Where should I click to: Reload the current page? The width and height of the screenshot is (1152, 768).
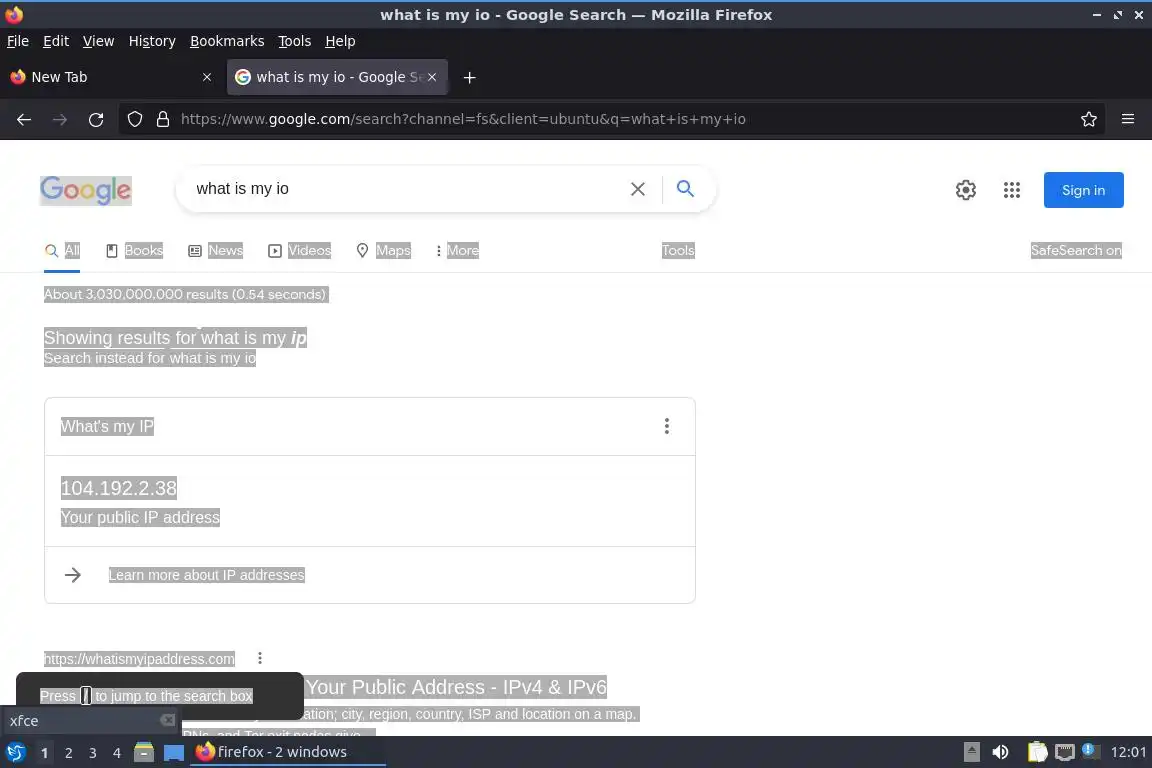point(96,120)
